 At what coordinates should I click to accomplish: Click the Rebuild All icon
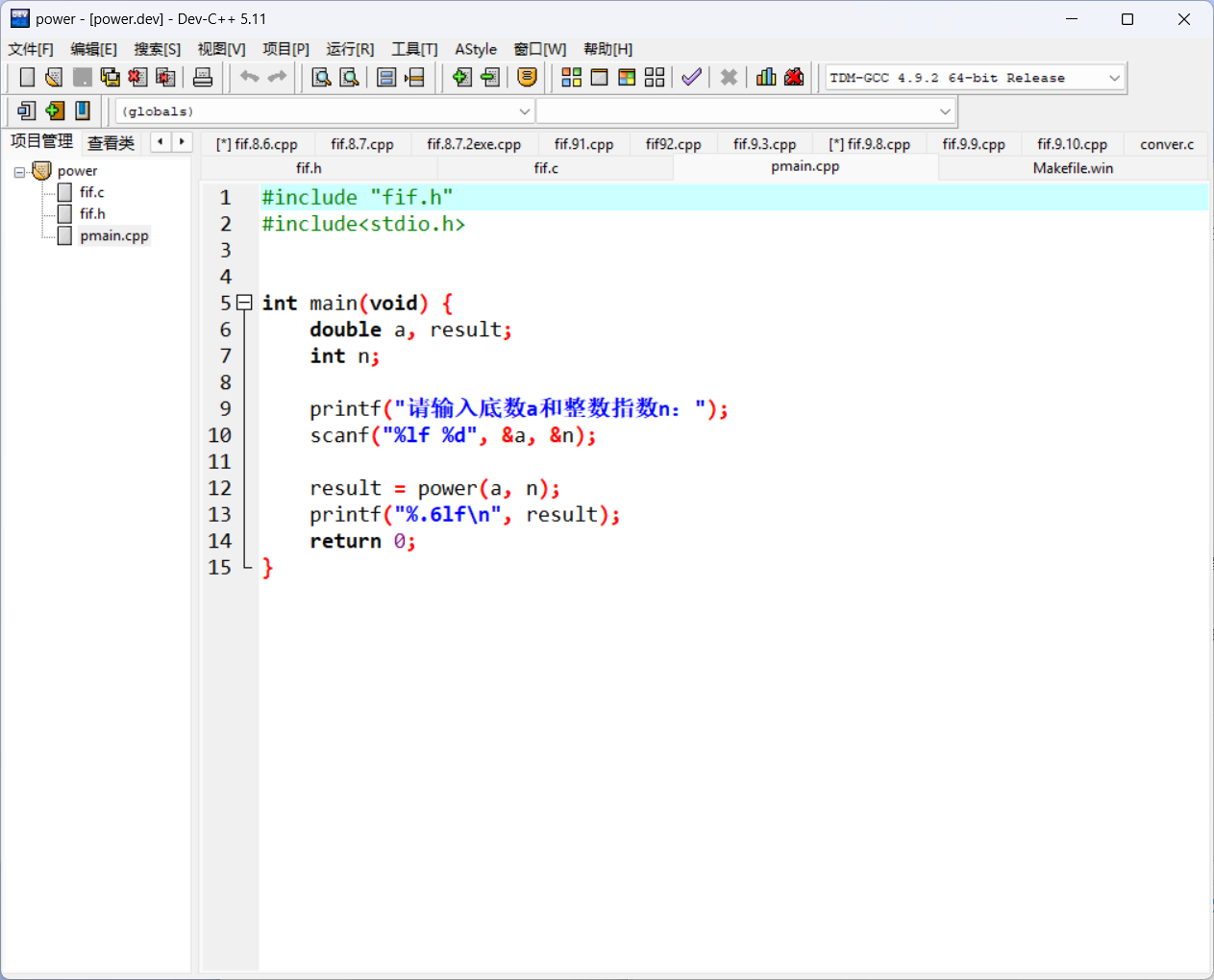[x=655, y=78]
